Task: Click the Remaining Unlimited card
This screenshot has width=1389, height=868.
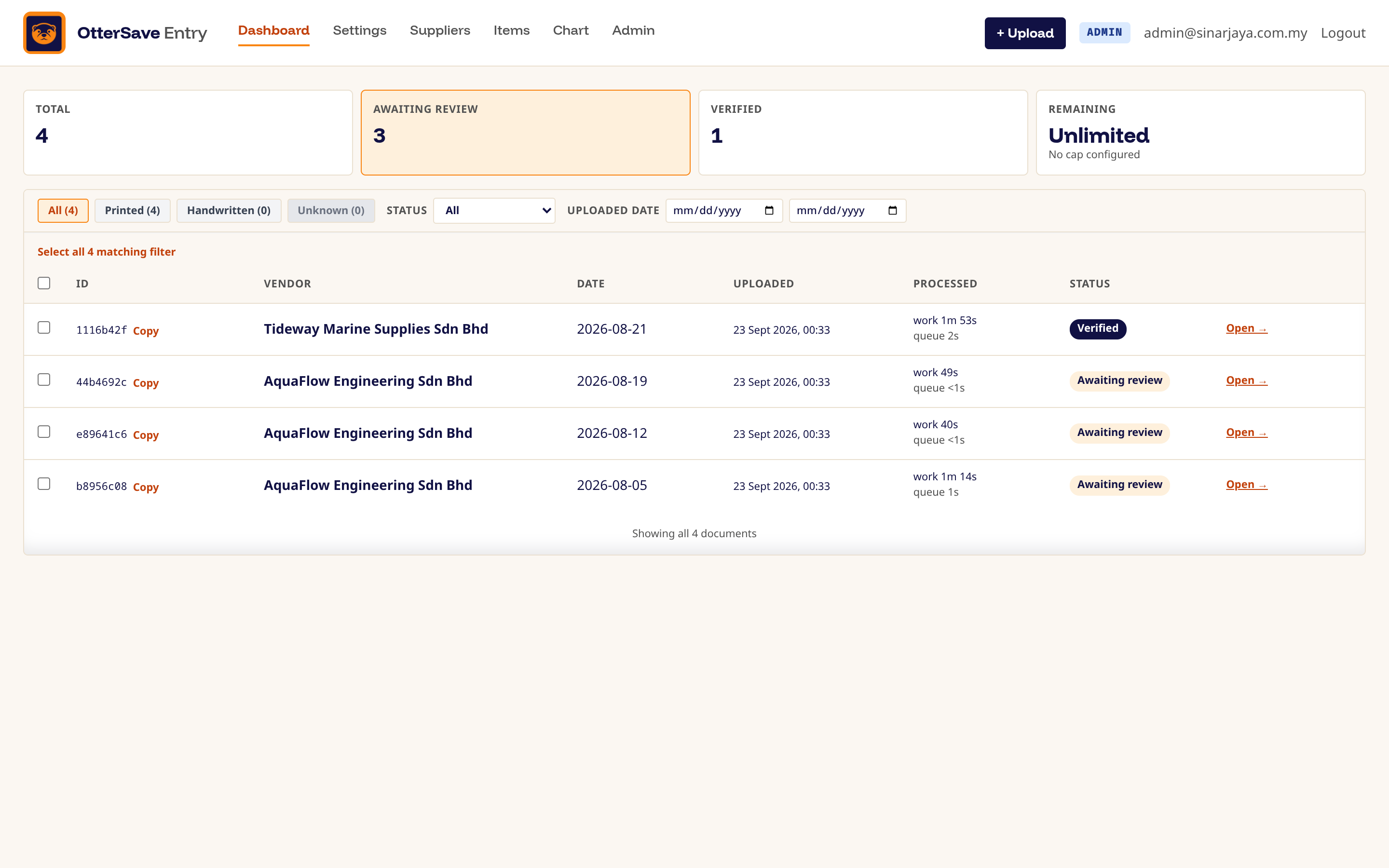Action: 1200,133
